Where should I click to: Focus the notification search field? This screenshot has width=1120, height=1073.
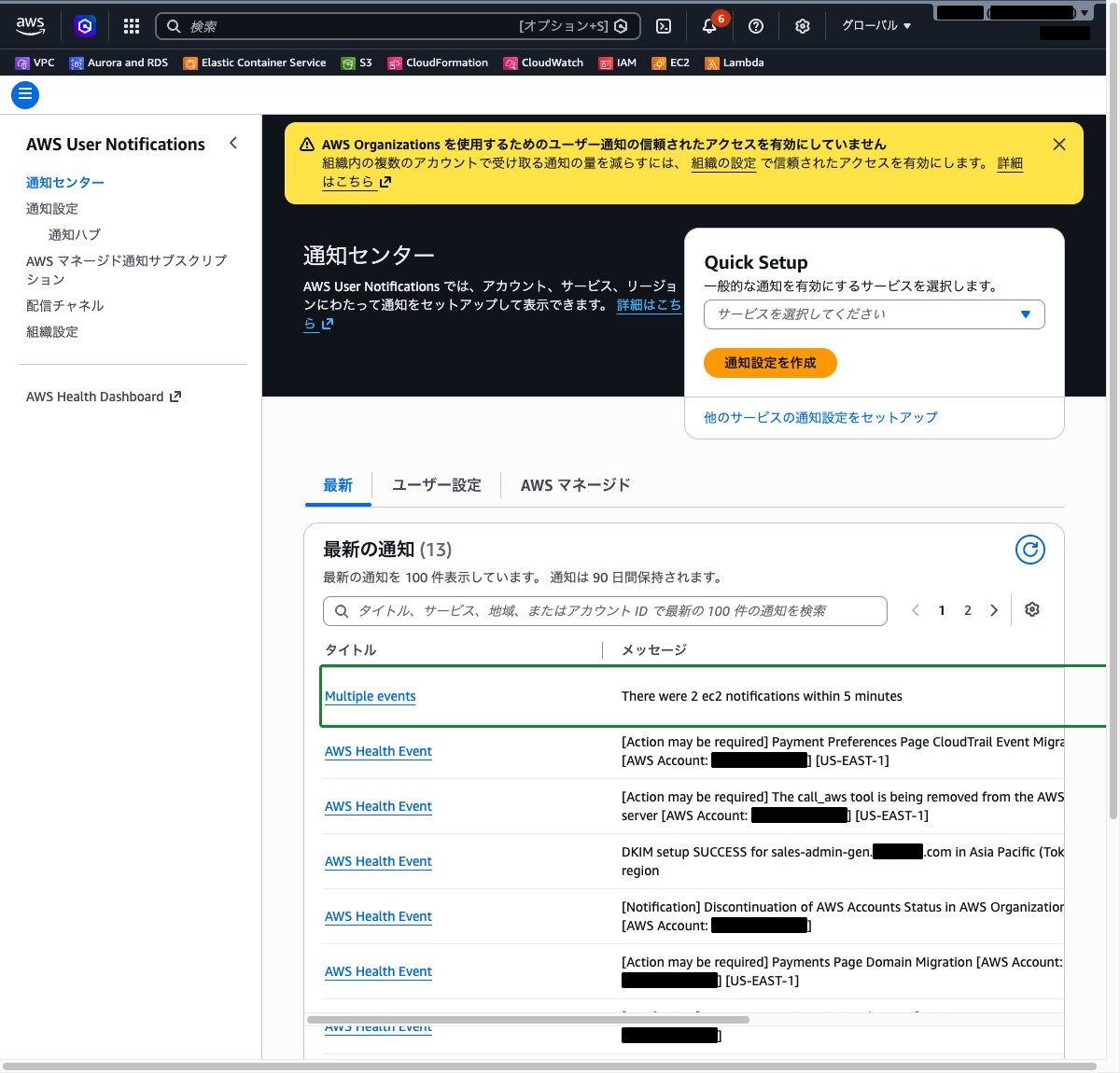pyautogui.click(x=605, y=611)
